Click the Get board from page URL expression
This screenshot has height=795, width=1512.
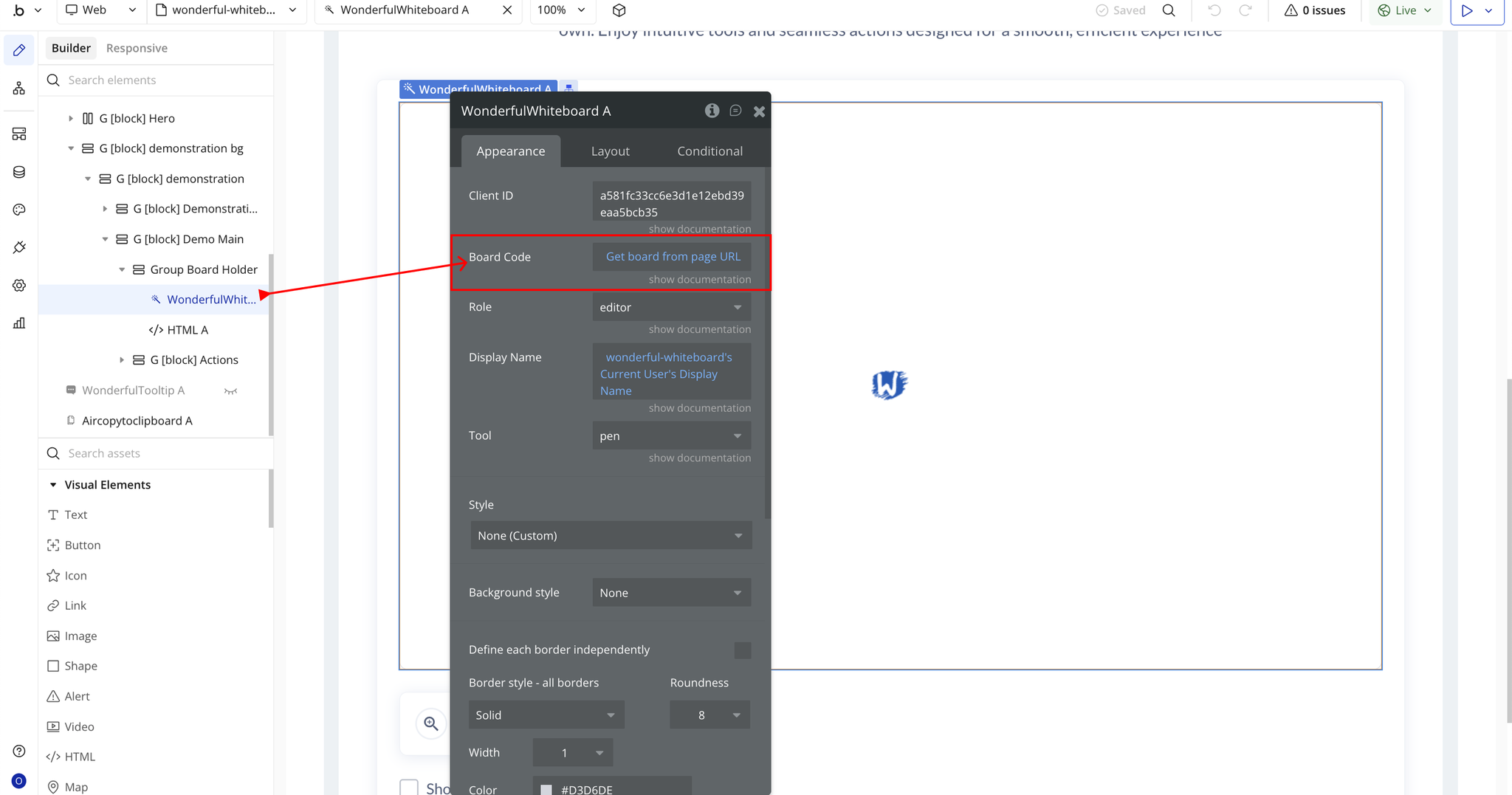click(x=673, y=257)
